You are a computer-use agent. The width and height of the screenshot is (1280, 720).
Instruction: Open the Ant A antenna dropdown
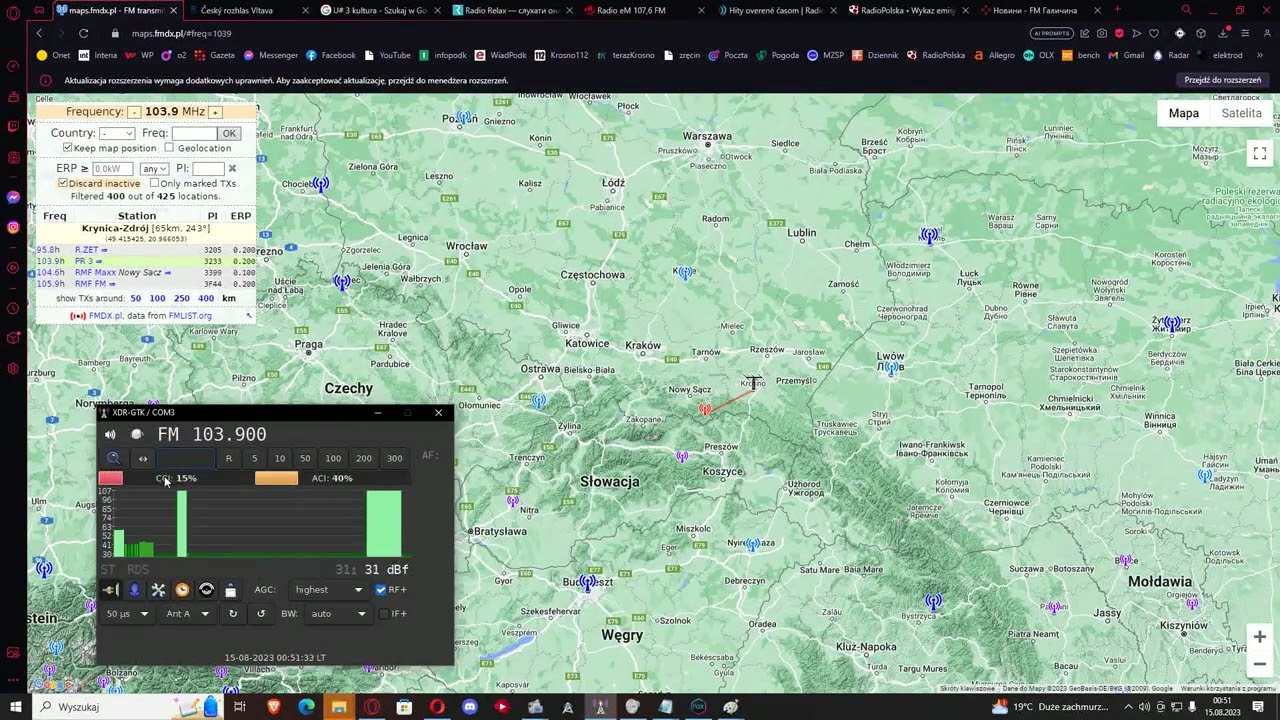[188, 614]
